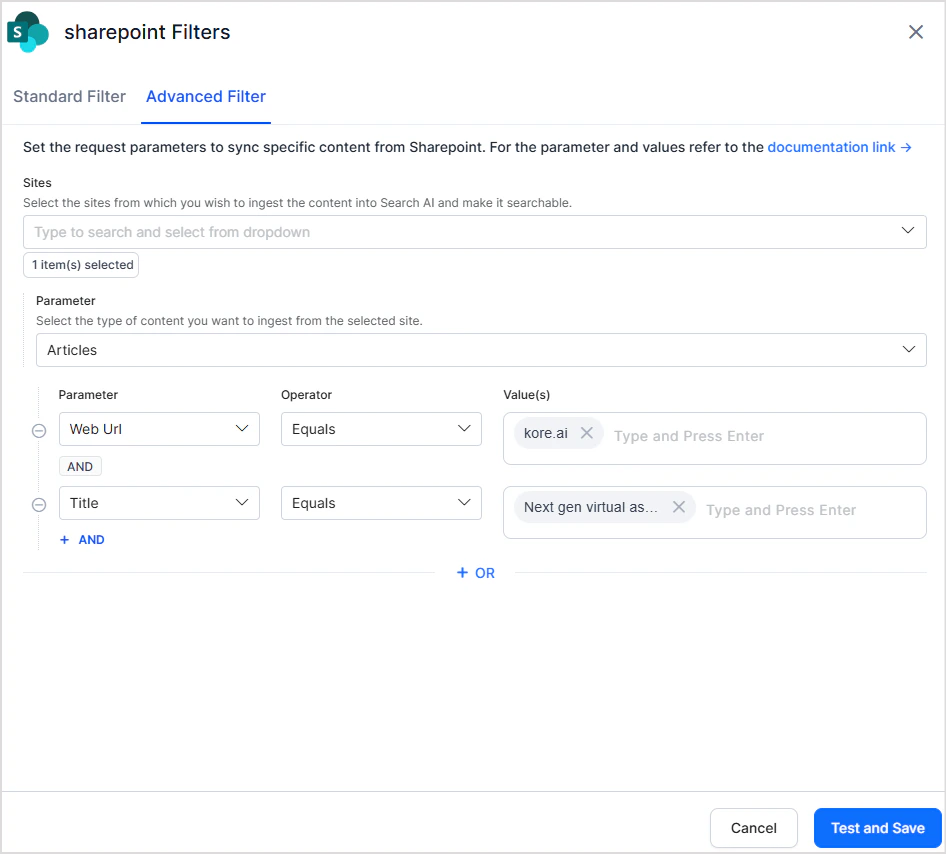Delete the Next gen virtual value chip

[x=679, y=507]
